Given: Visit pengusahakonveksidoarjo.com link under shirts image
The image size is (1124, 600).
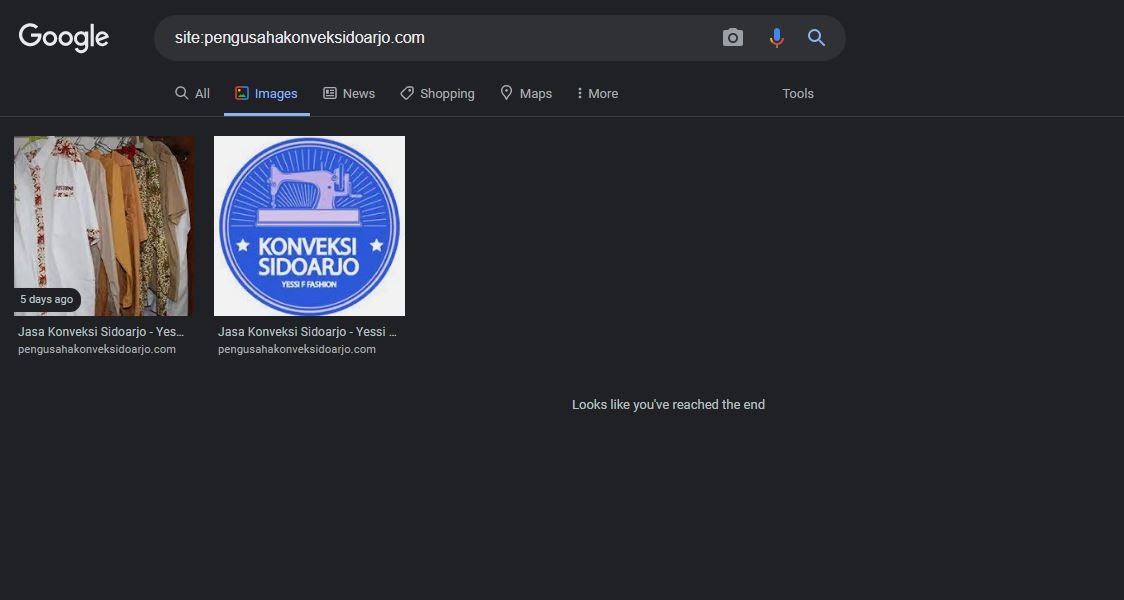Looking at the screenshot, I should [x=97, y=349].
